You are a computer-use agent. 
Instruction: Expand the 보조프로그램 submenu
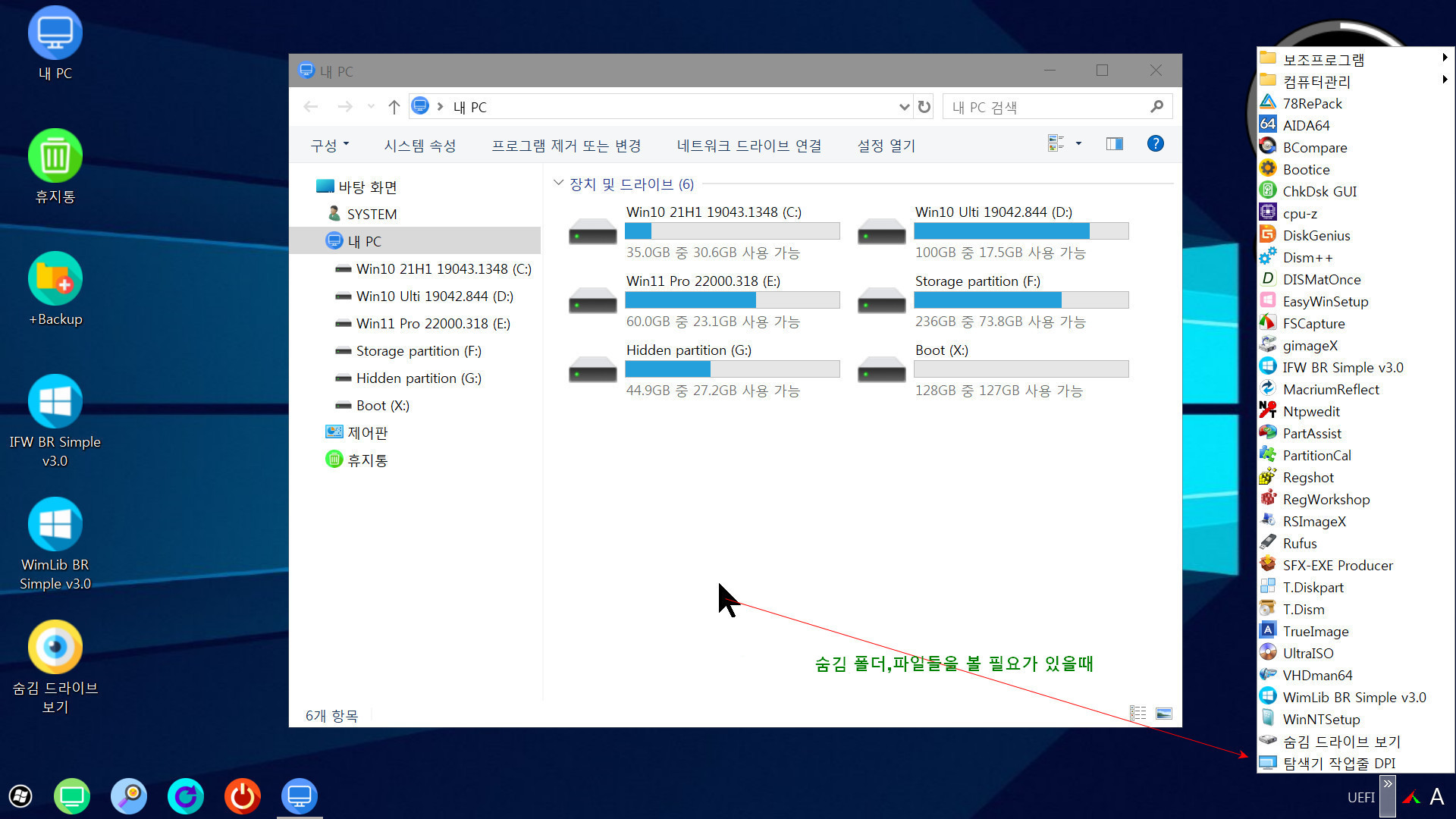pos(1354,59)
